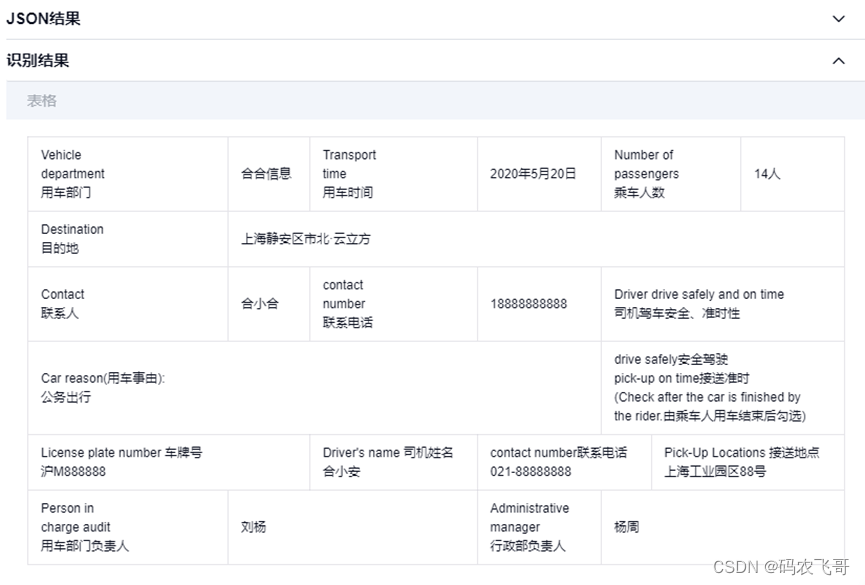Viewport: 865px width, 585px height.
Task: Click the Car reason(用车事由) 公务出行 cell
Action: coord(314,388)
